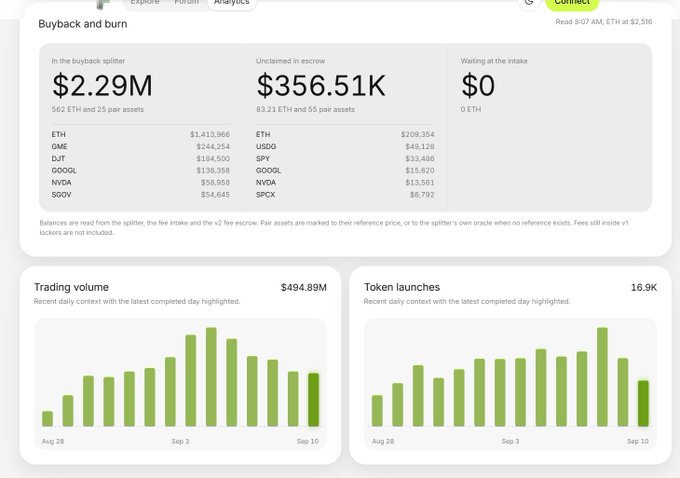Viewport: 680px width, 478px height.
Task: Click "Sep 3" axis label in Trading volume
Action: coord(180,441)
